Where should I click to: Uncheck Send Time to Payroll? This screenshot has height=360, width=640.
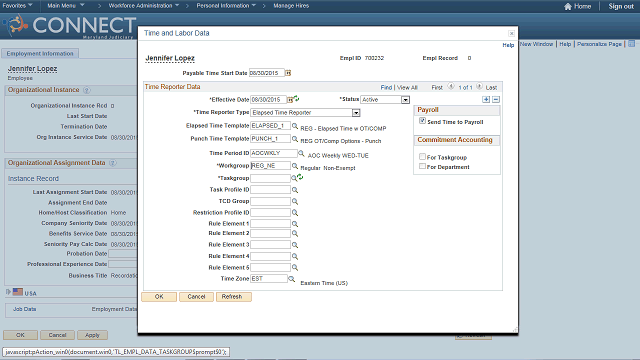422,121
